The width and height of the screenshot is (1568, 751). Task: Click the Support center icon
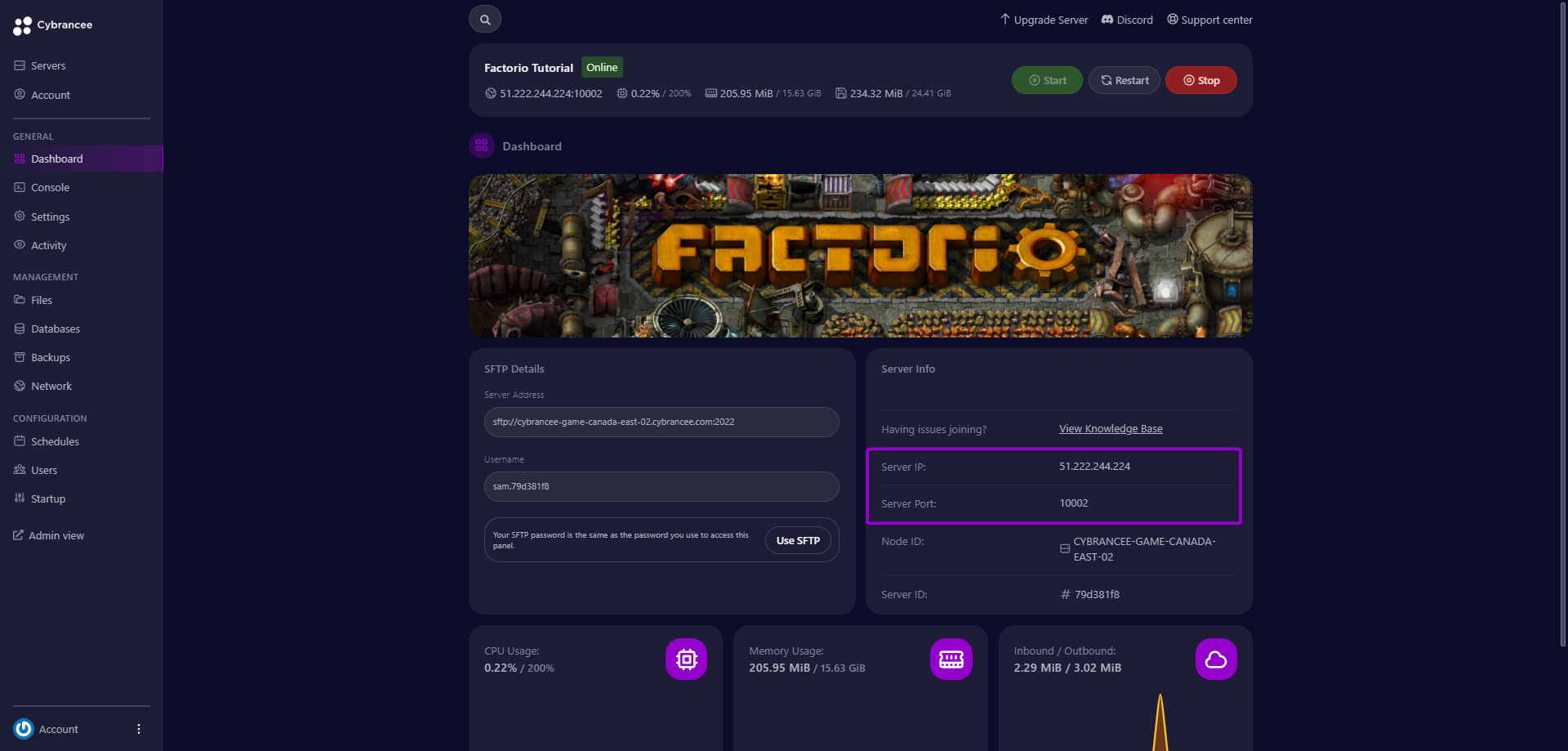1172,20
